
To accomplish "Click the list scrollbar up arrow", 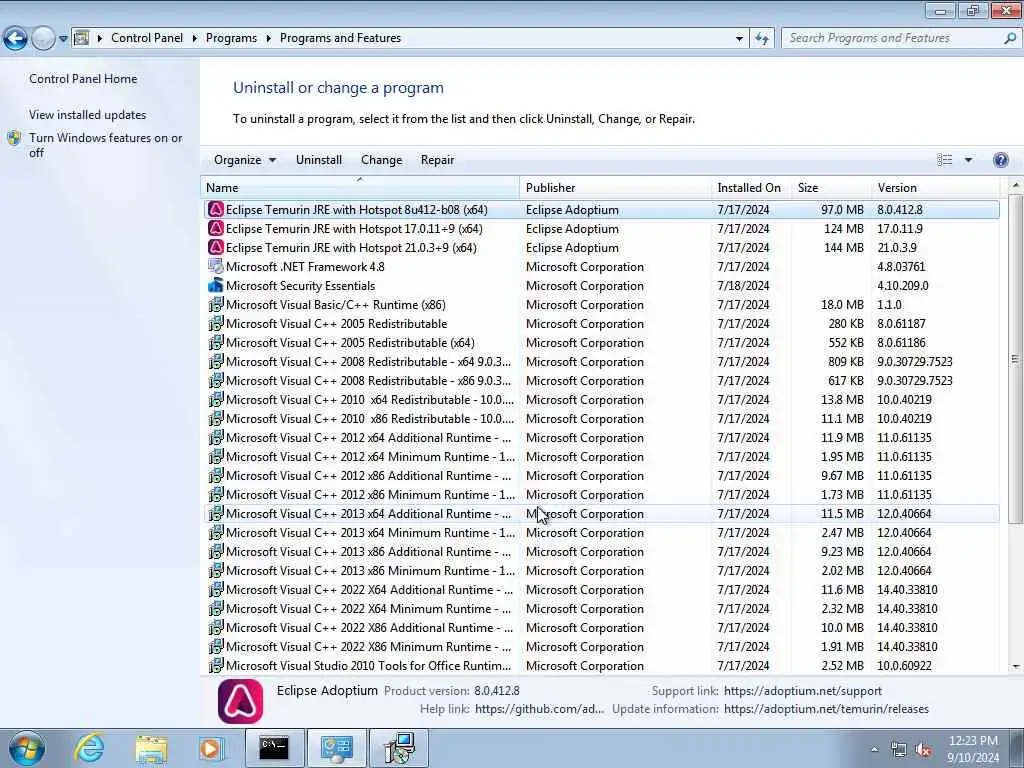I will pos(1016,186).
